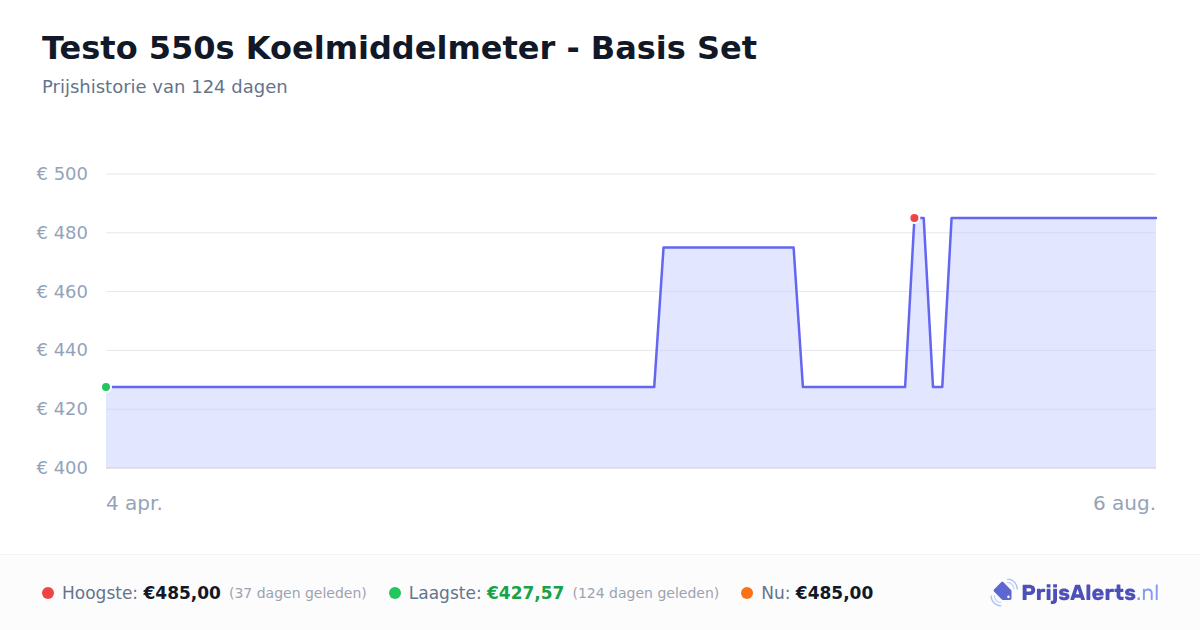The width and height of the screenshot is (1200, 630).
Task: Click the 6 aug. end date label
Action: pyautogui.click(x=1124, y=503)
